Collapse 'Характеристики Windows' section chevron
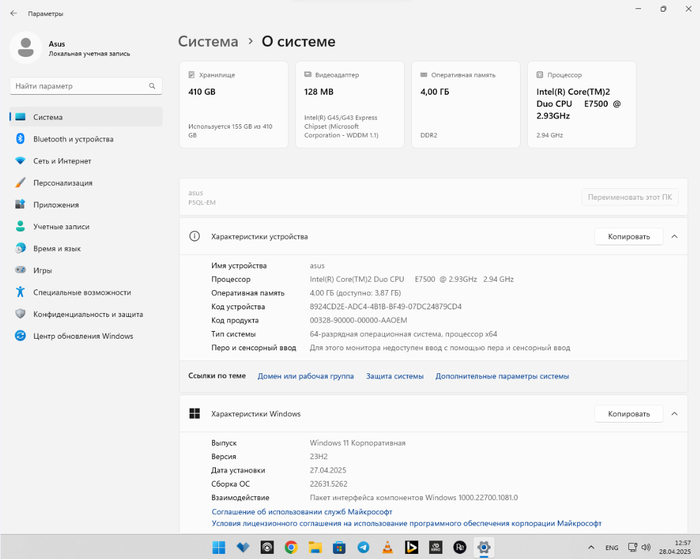The width and height of the screenshot is (700, 559). (675, 414)
